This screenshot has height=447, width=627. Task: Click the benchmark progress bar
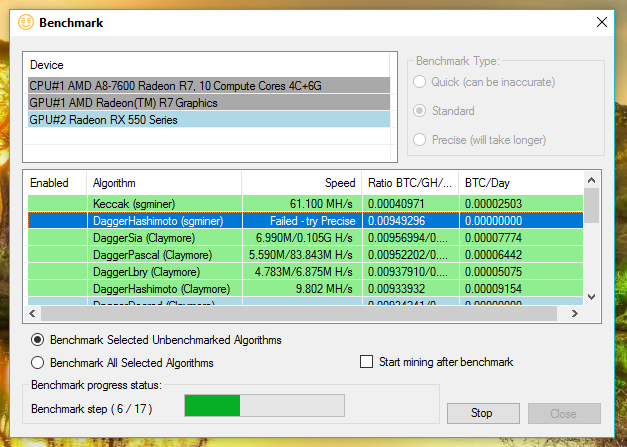(x=264, y=405)
